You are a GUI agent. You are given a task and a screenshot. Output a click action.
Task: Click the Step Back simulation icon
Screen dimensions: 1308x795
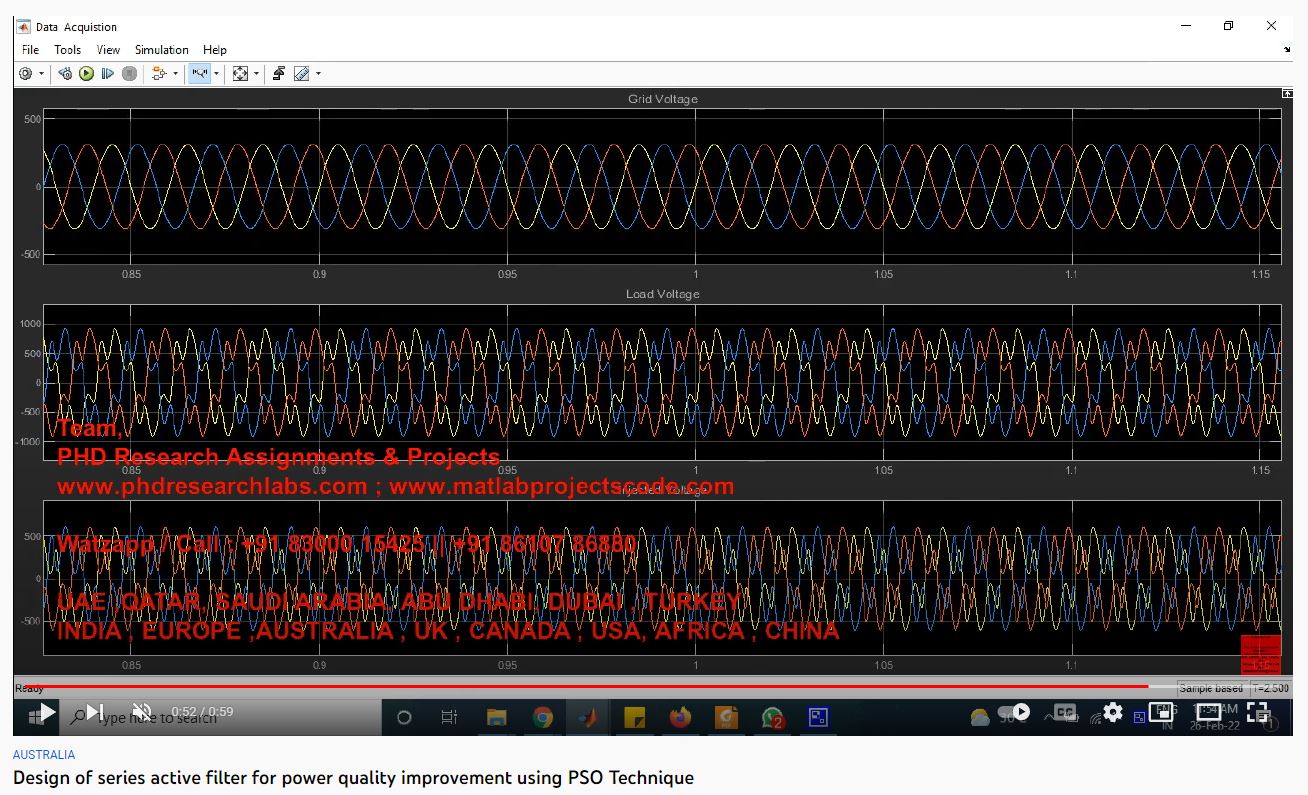coord(65,74)
